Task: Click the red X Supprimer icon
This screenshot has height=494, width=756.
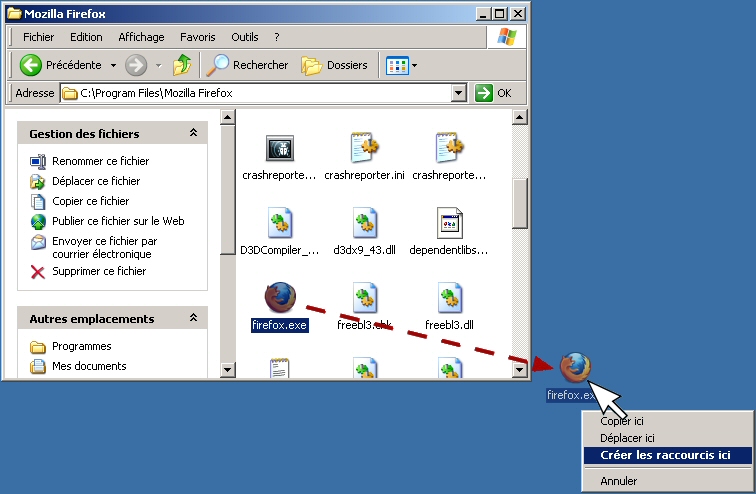Action: [38, 272]
